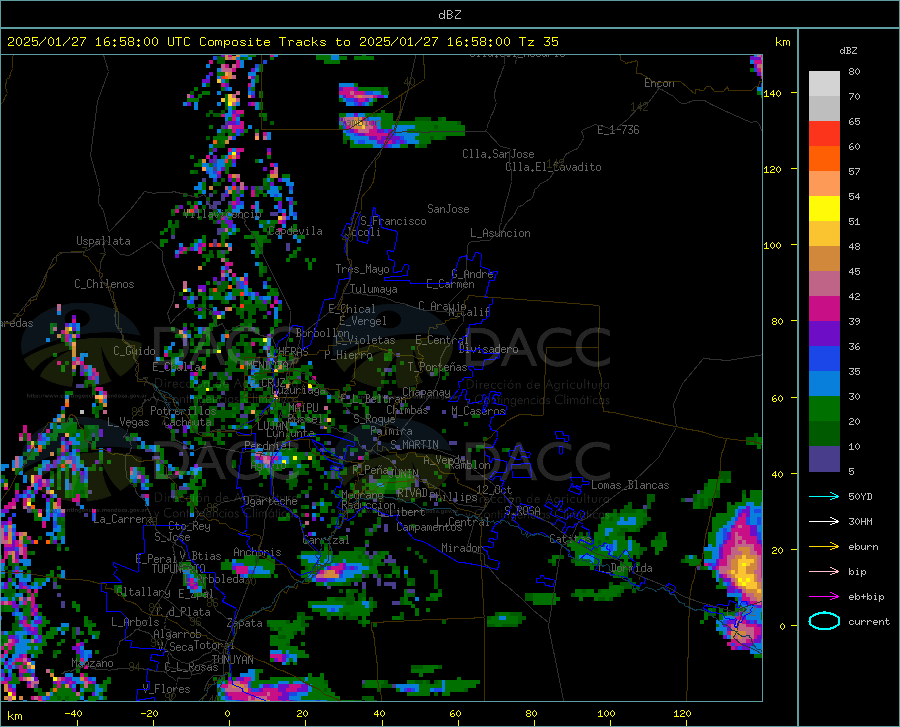Click the Manzano place label
900x727 pixels.
92,663
